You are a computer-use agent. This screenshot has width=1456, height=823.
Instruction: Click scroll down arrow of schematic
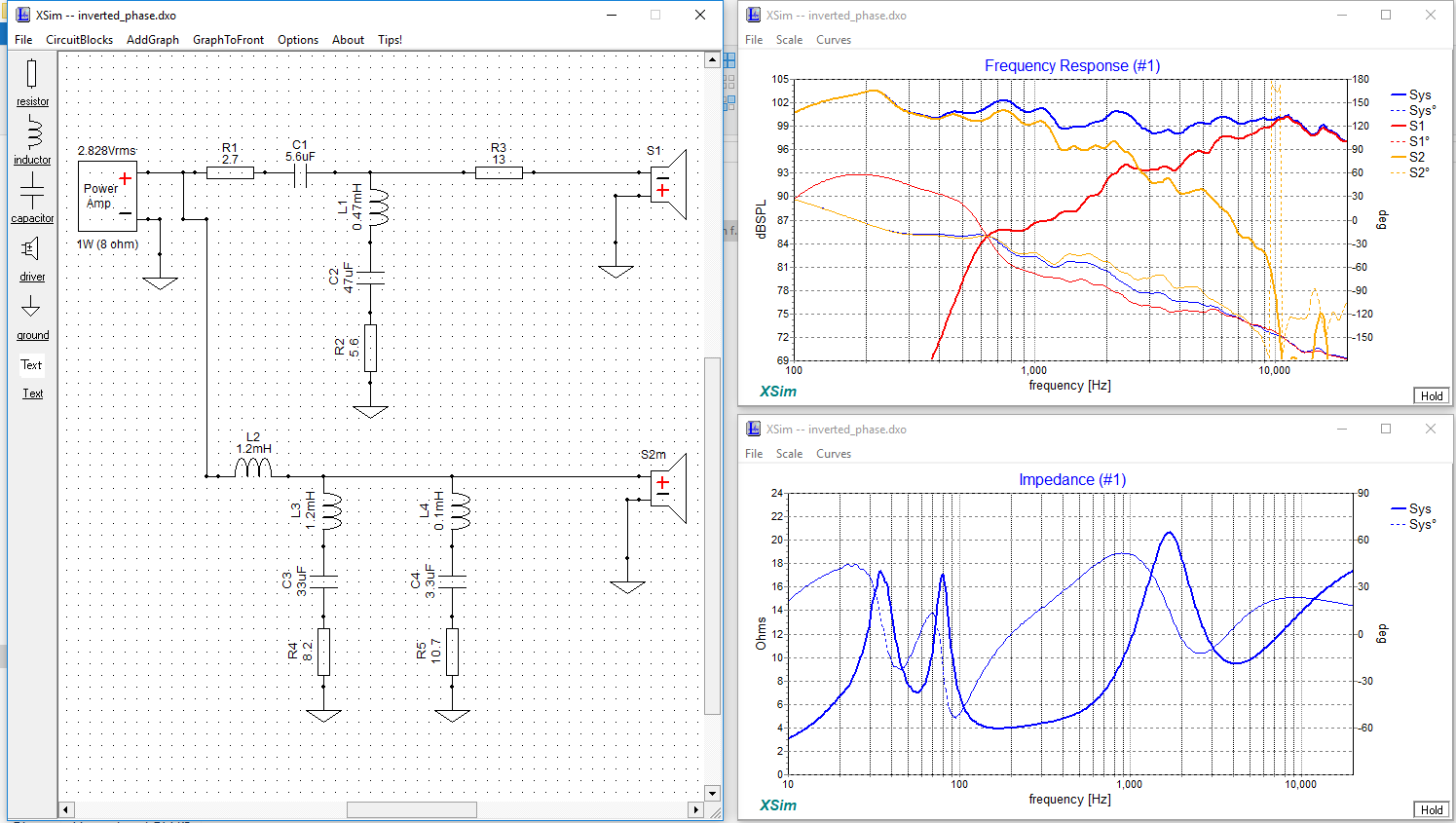[712, 793]
